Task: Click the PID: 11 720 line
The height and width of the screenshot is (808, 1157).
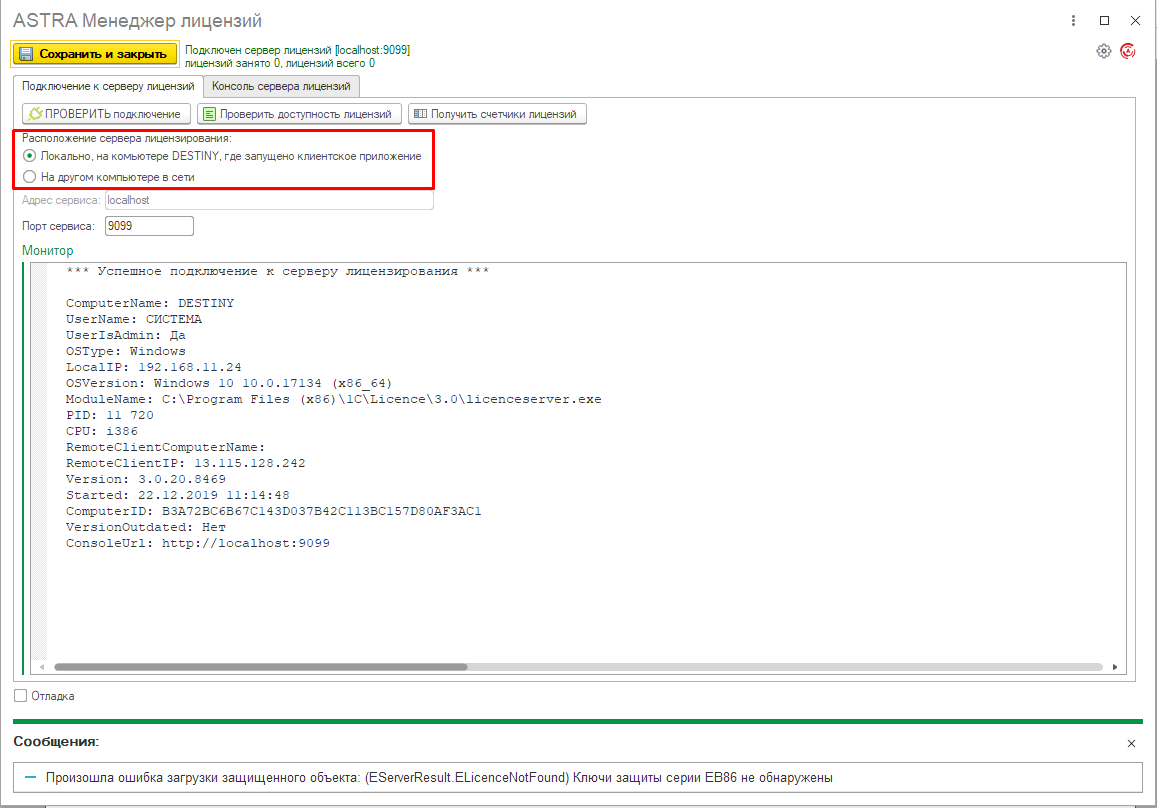Action: pos(110,415)
